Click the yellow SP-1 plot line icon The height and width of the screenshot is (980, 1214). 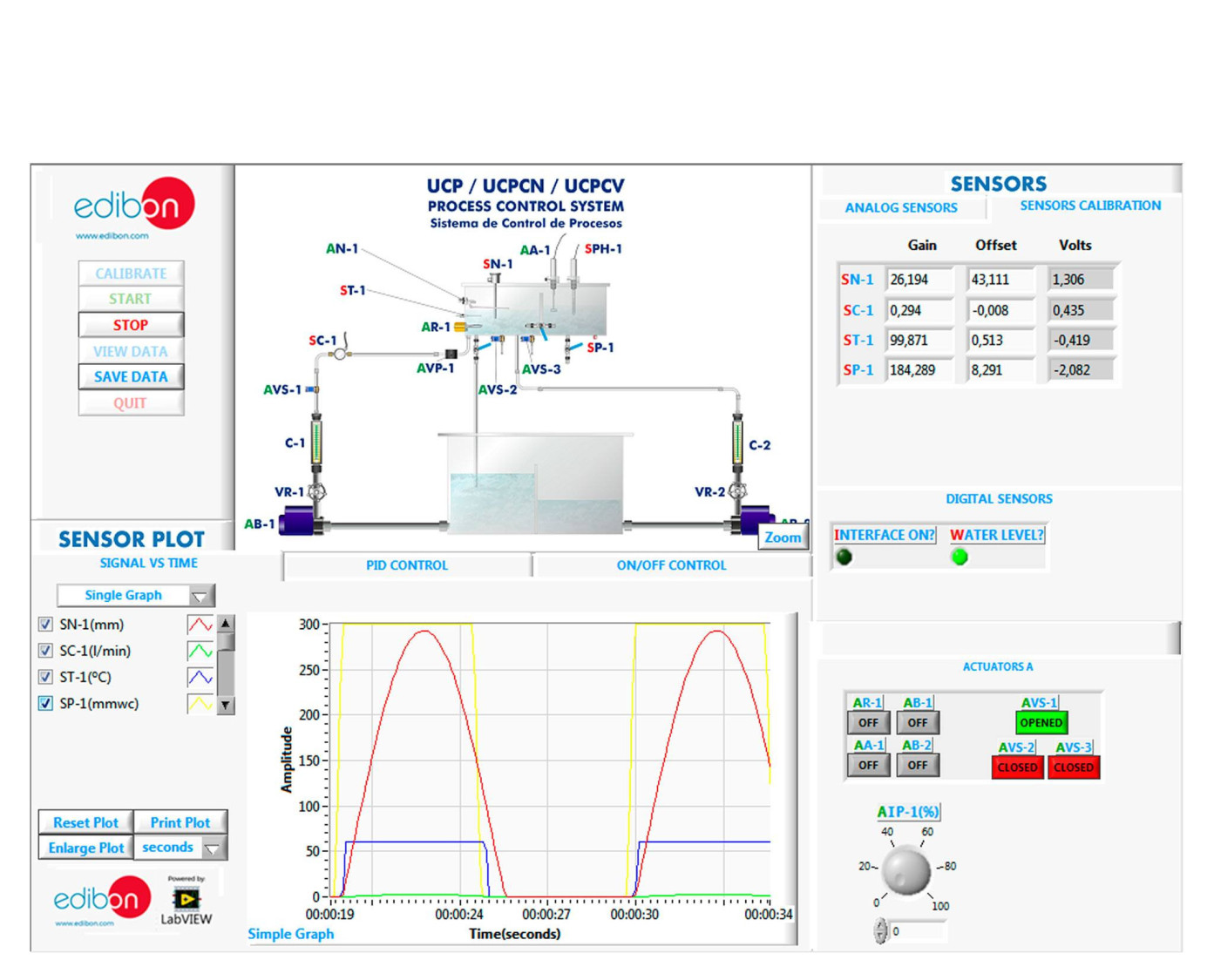click(x=200, y=704)
